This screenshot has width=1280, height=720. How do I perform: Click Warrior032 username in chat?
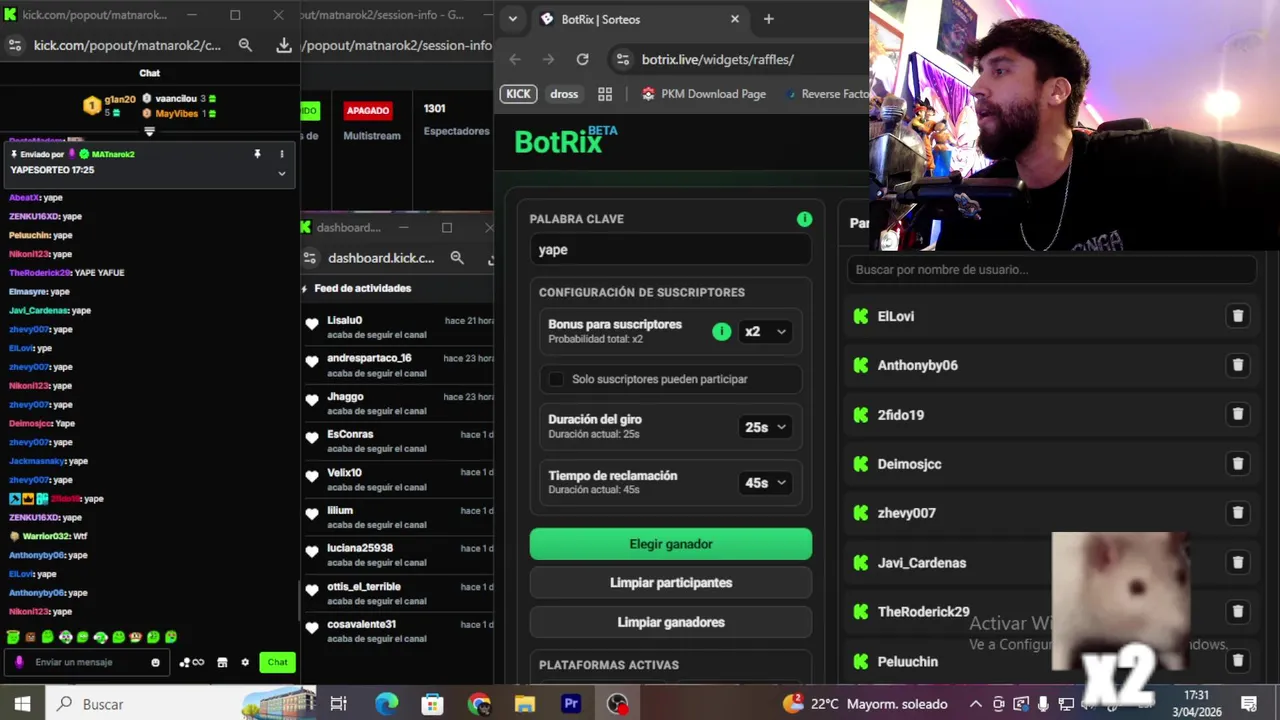point(46,536)
